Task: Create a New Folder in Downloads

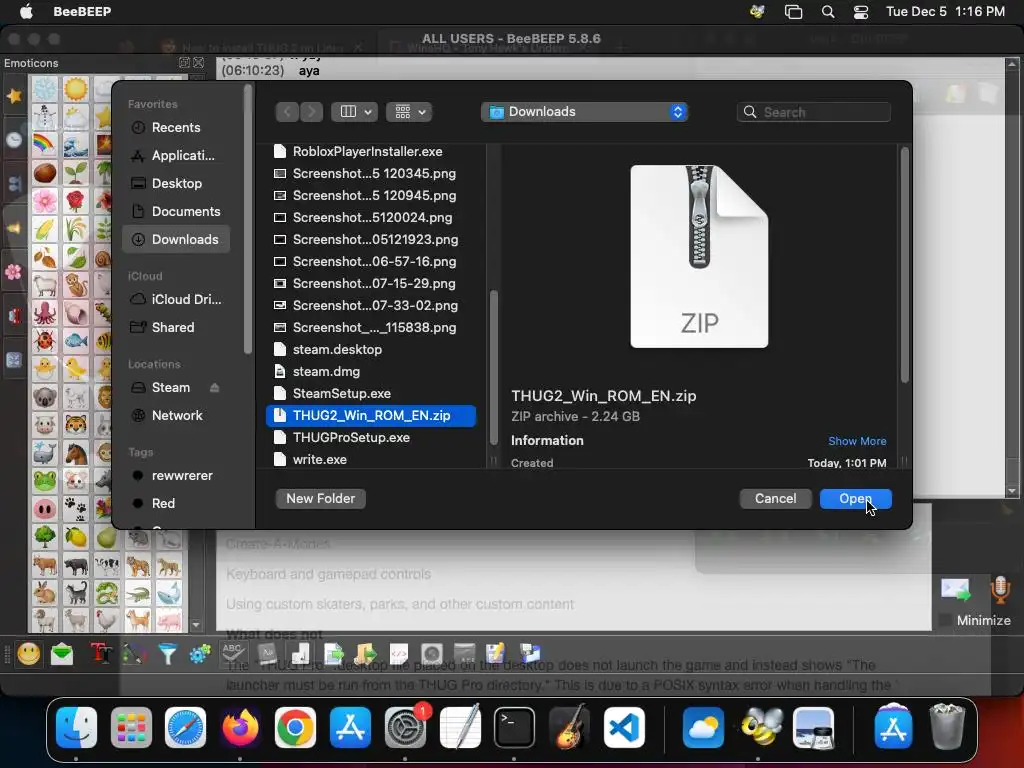Action: [321, 498]
